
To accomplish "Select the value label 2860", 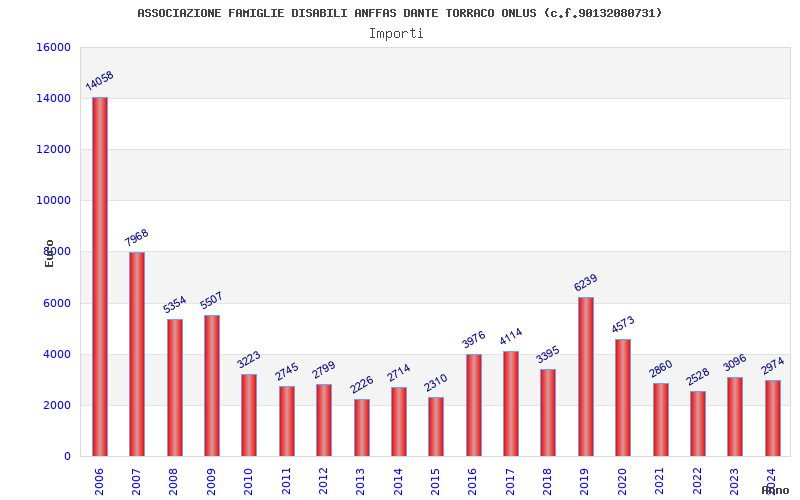I will coord(661,368).
